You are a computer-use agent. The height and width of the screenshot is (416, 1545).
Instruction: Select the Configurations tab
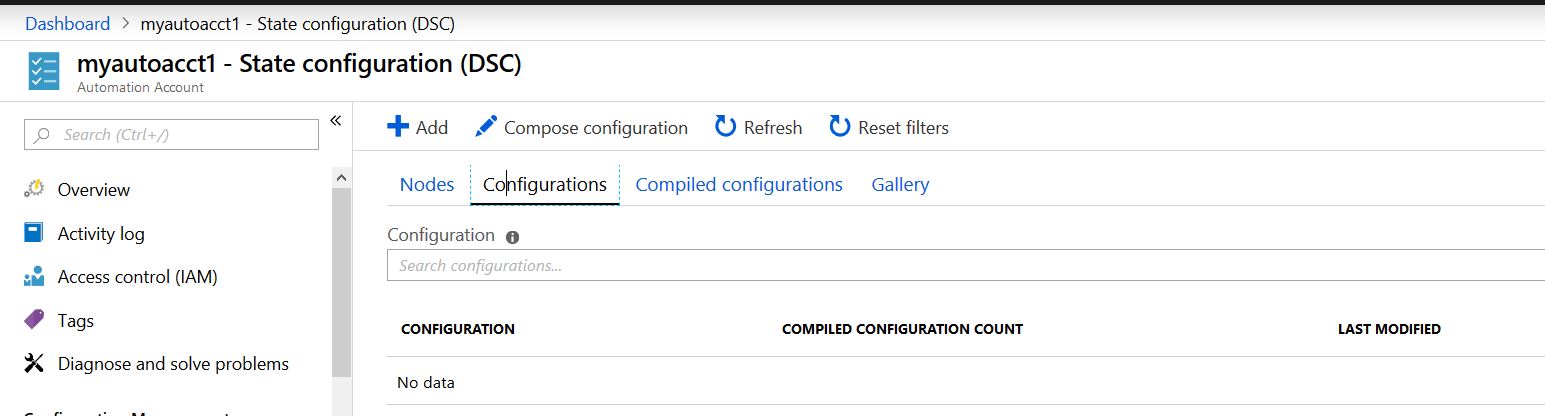tap(545, 185)
